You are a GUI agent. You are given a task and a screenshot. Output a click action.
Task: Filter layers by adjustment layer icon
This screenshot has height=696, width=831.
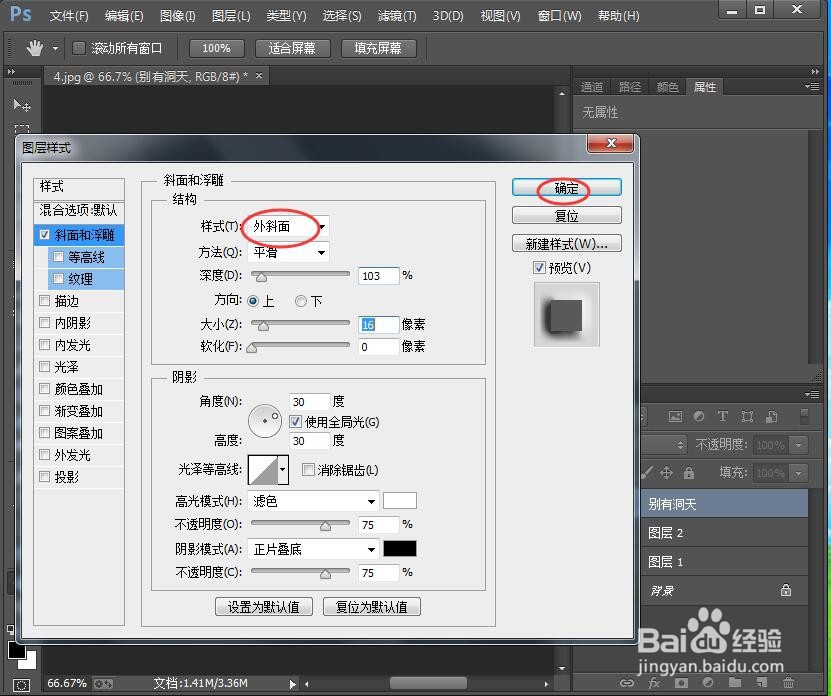click(699, 417)
